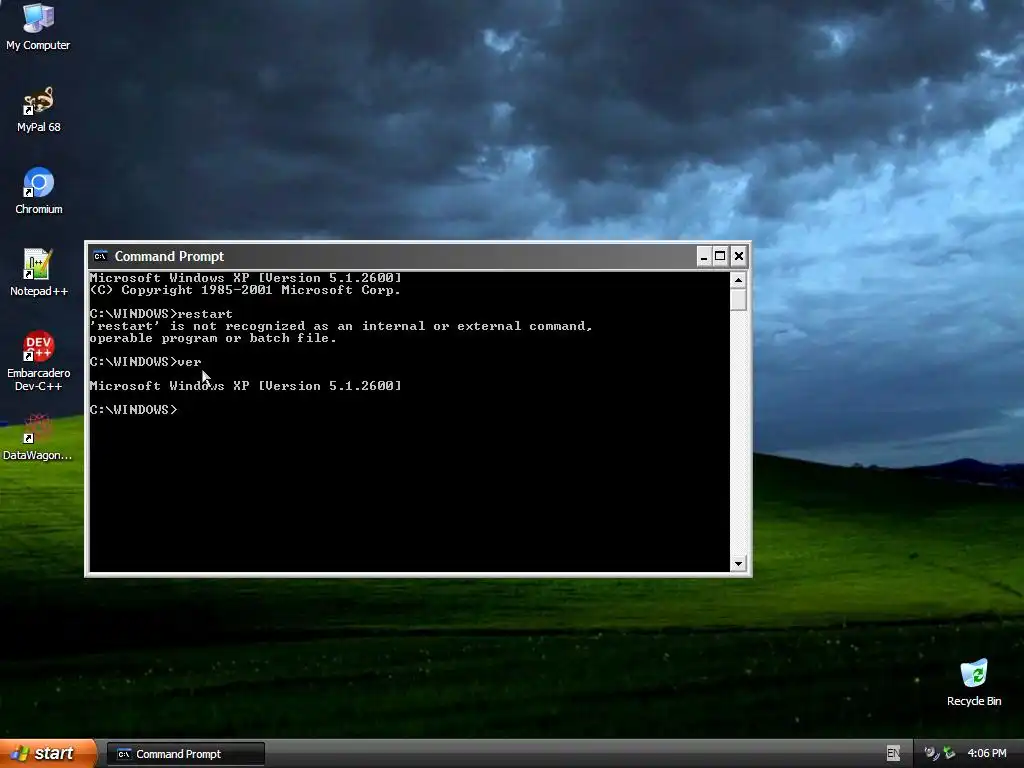Select the DataWagon desktop shortcut
Viewport: 1024px width, 768px height.
[x=39, y=437]
